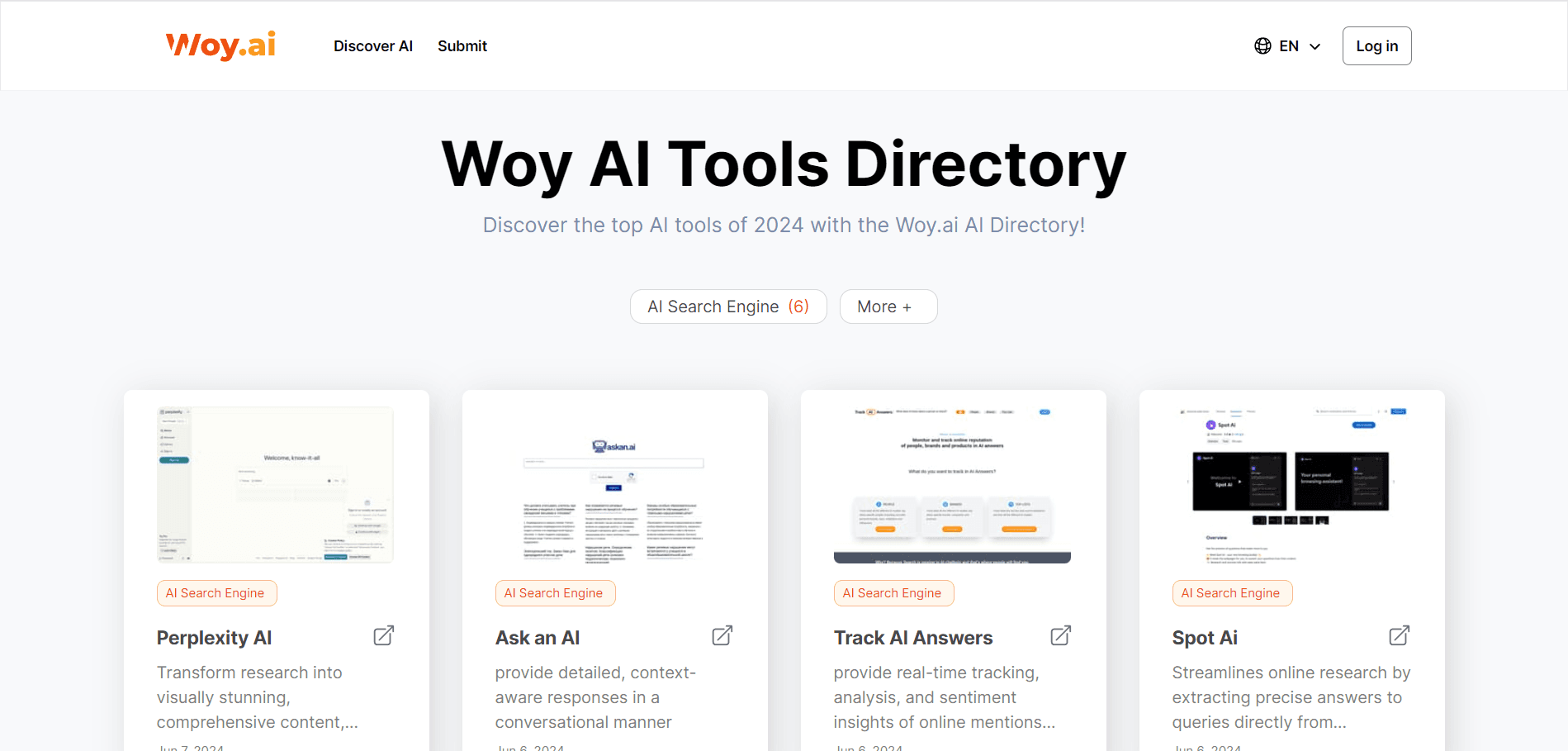
Task: Click the Perplexity AI description text
Action: tap(258, 697)
